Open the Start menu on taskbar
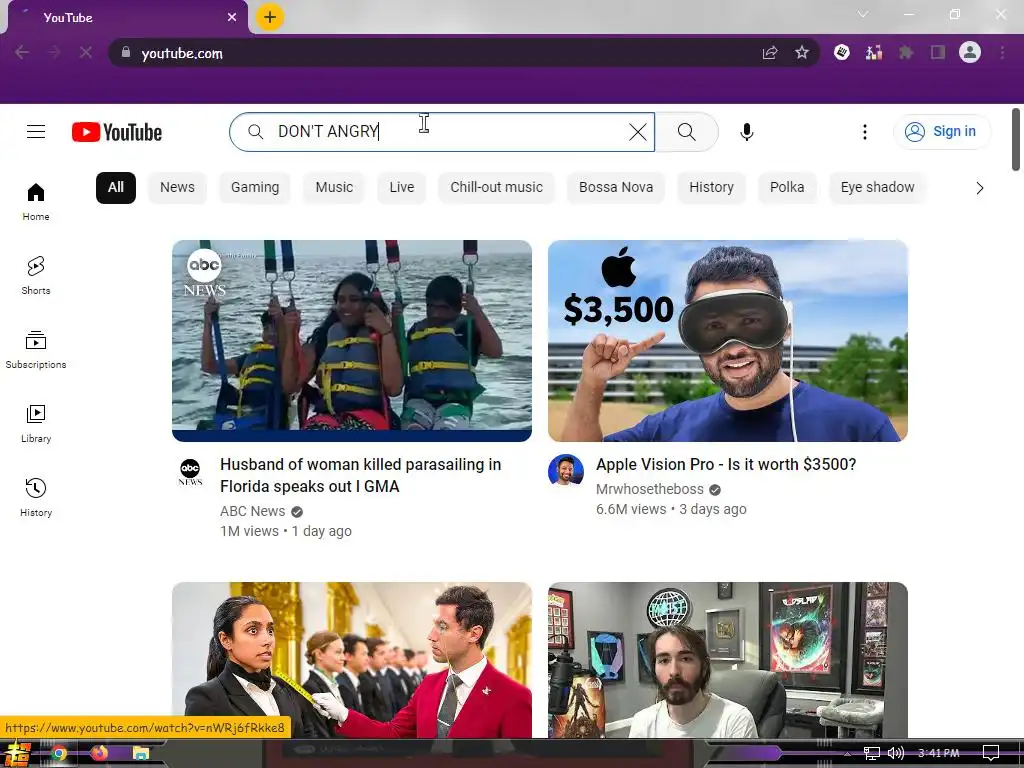This screenshot has width=1024, height=768. [x=16, y=754]
